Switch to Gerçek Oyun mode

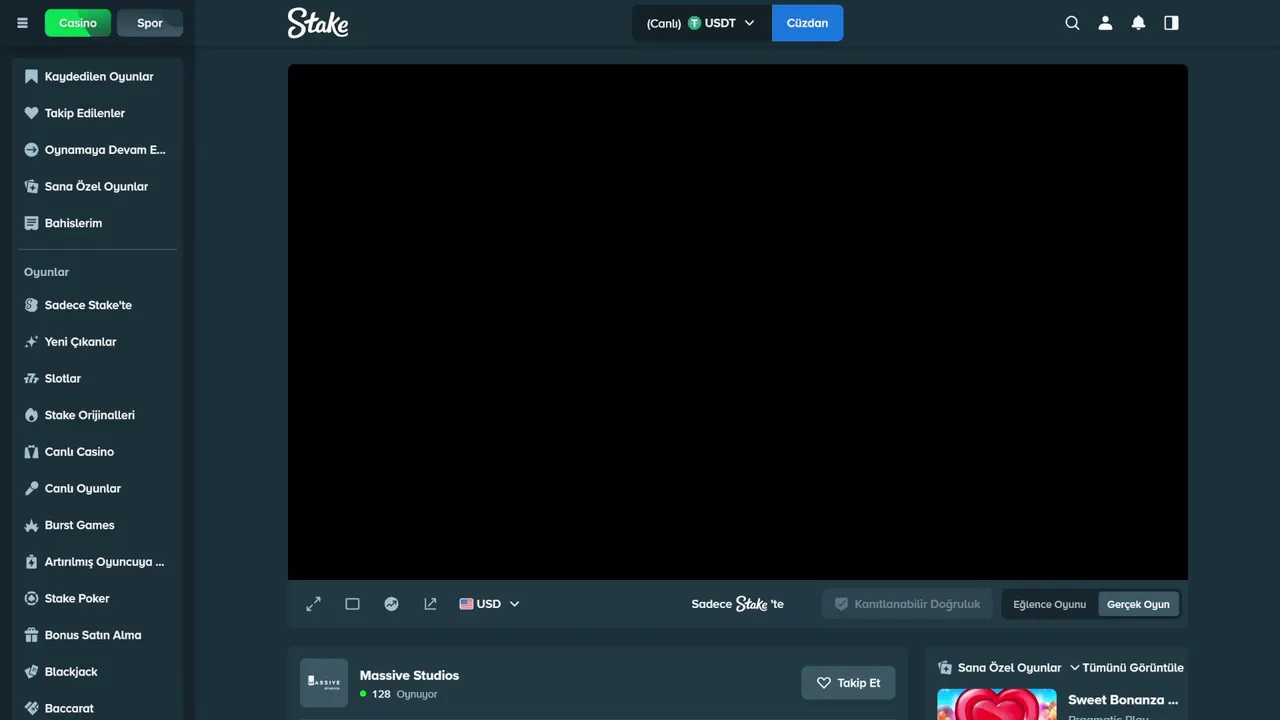click(x=1138, y=604)
